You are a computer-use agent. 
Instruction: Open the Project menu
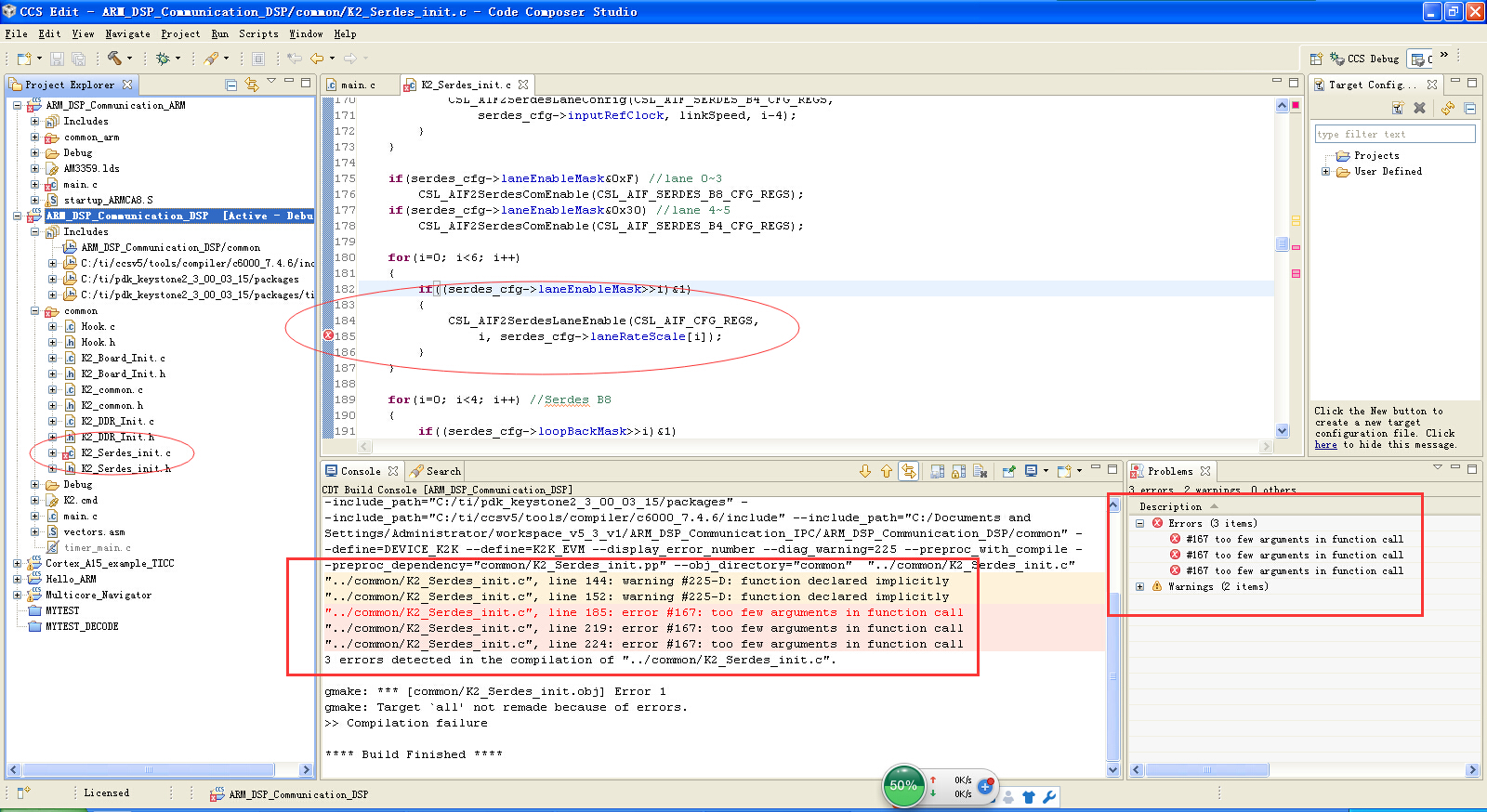click(180, 33)
